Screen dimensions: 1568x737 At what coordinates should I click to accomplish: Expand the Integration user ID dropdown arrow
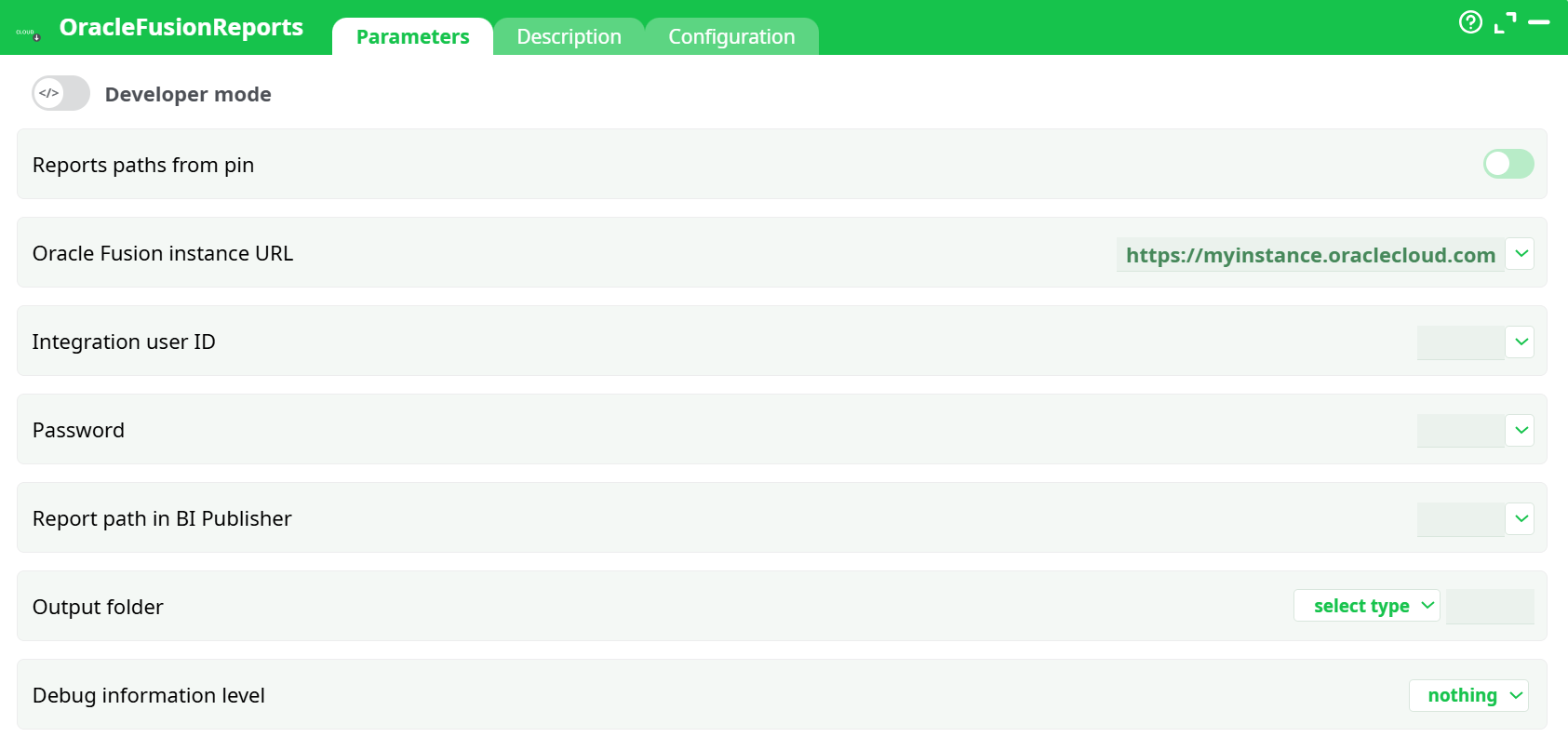[1521, 342]
